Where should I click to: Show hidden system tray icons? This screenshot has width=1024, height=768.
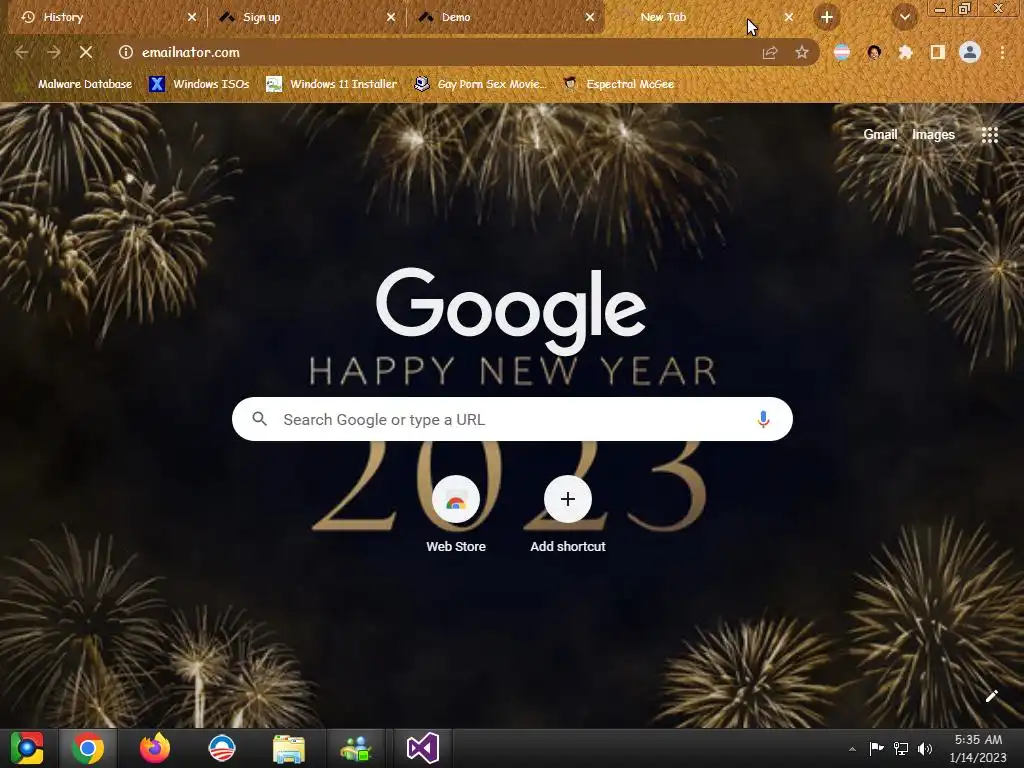click(852, 749)
